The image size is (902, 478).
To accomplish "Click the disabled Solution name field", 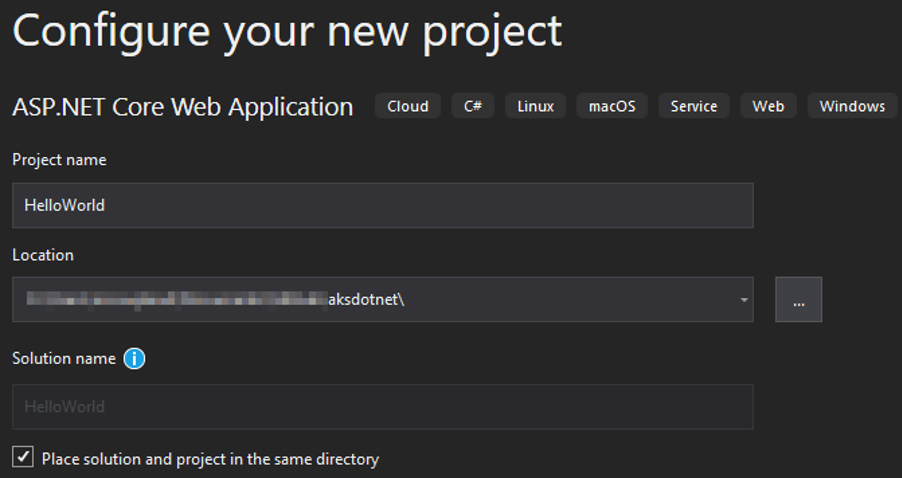I will 382,407.
